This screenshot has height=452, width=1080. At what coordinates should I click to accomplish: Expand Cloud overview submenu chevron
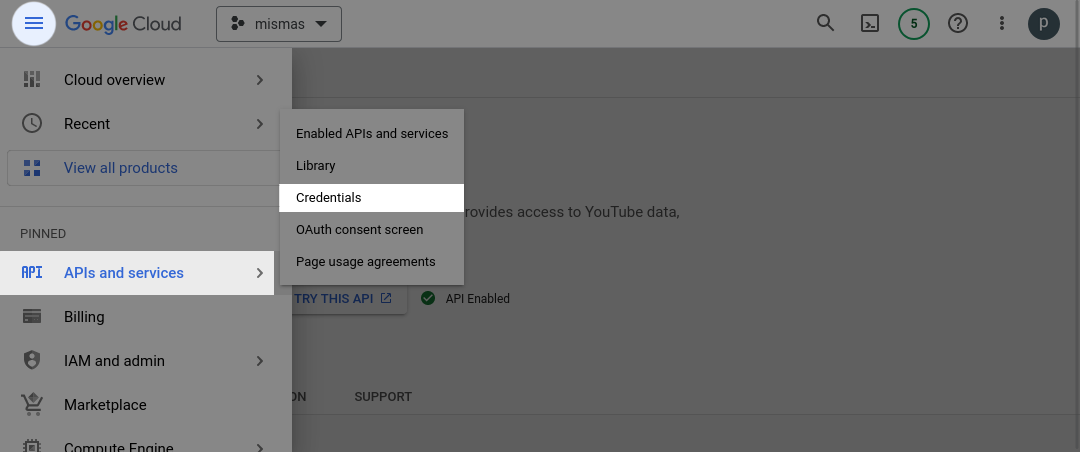click(x=260, y=80)
